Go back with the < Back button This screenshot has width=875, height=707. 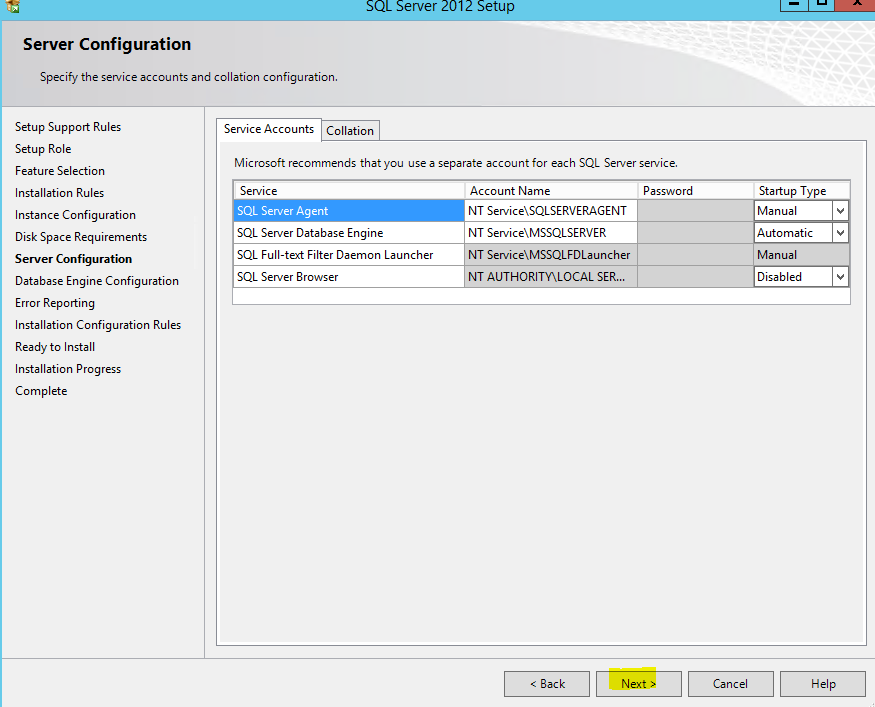tap(547, 684)
